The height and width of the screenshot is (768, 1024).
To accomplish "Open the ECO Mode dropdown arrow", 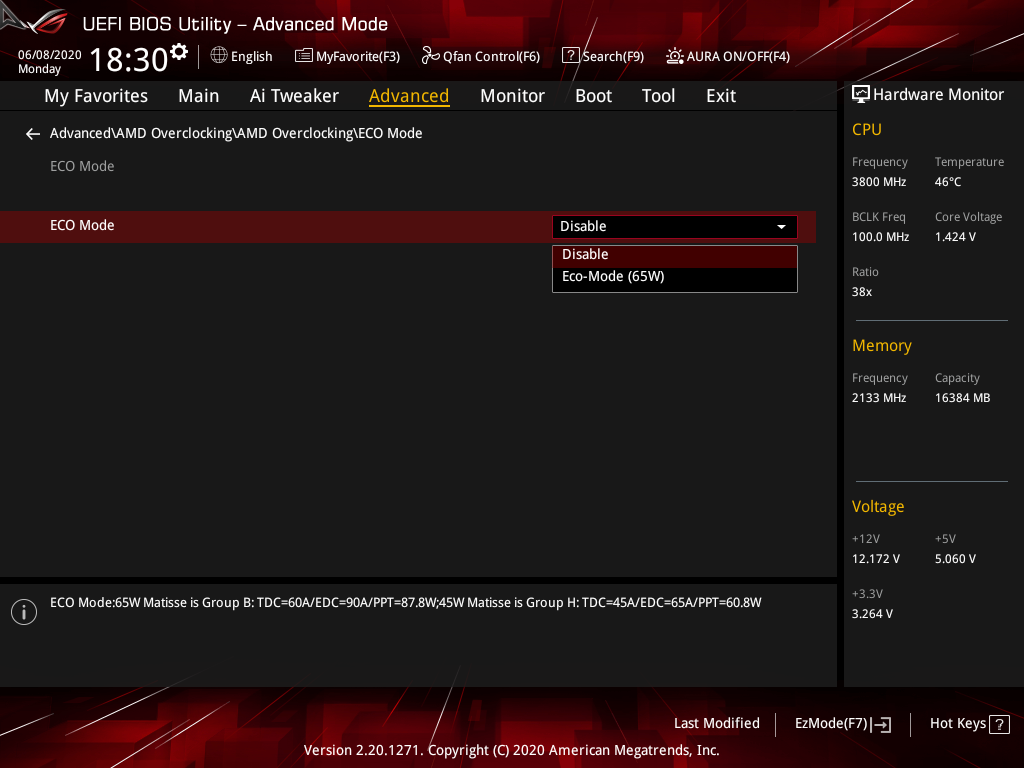I will point(781,227).
